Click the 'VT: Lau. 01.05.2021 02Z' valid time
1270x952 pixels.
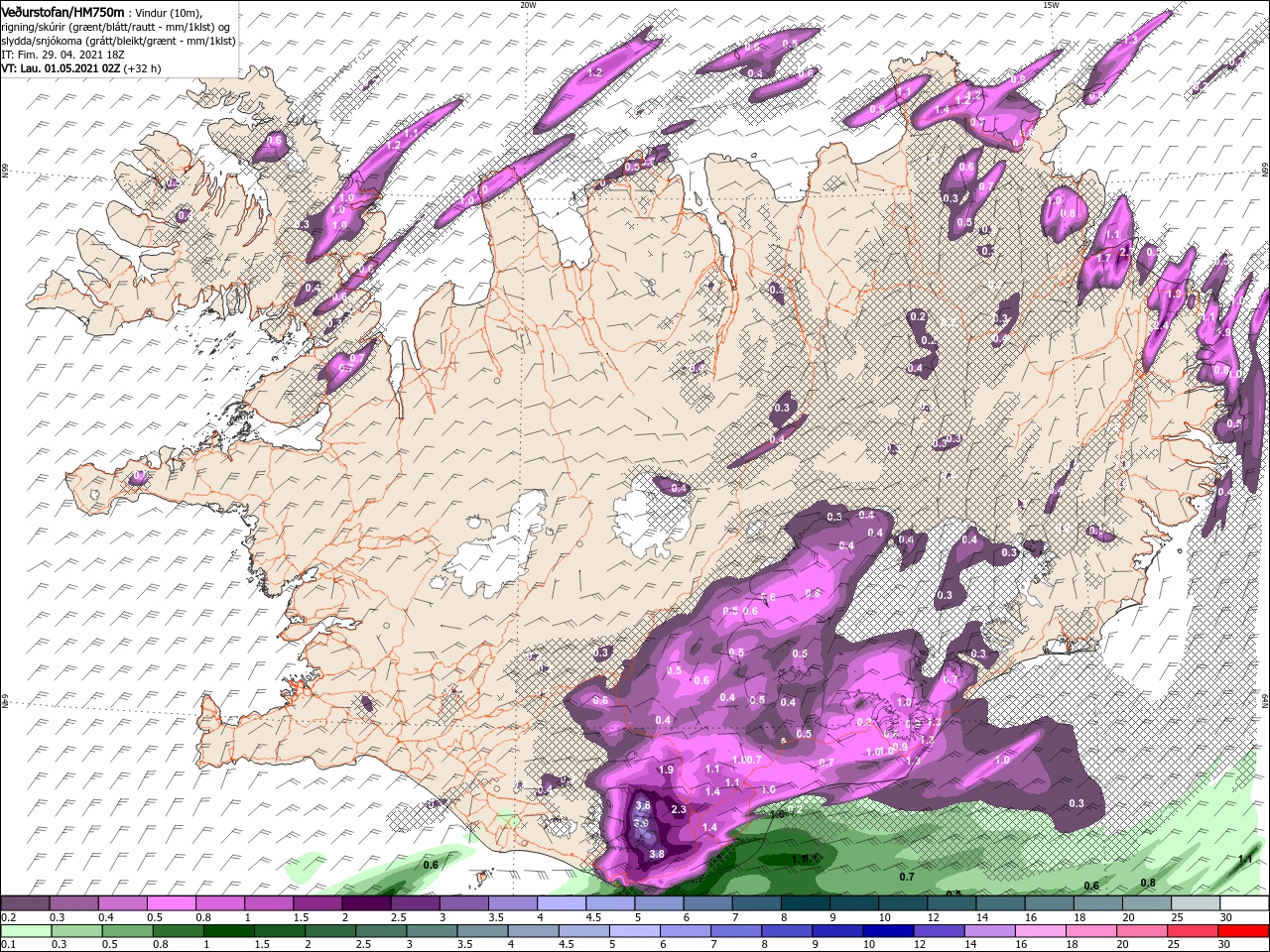pos(60,68)
